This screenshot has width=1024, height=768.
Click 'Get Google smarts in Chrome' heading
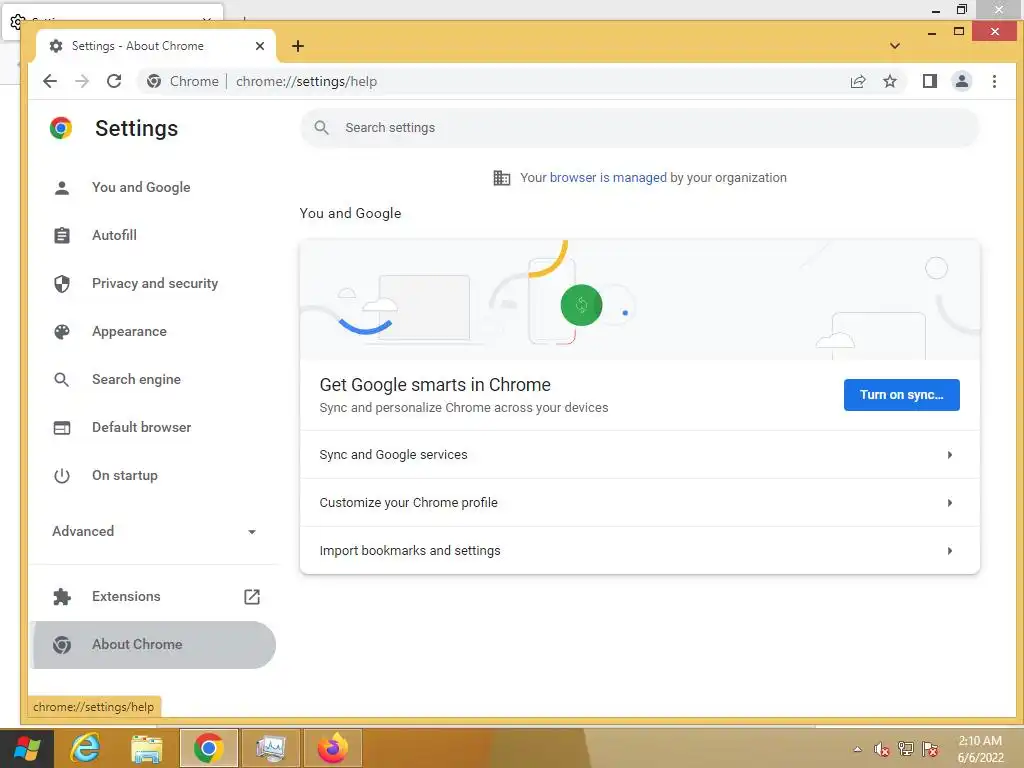435,385
